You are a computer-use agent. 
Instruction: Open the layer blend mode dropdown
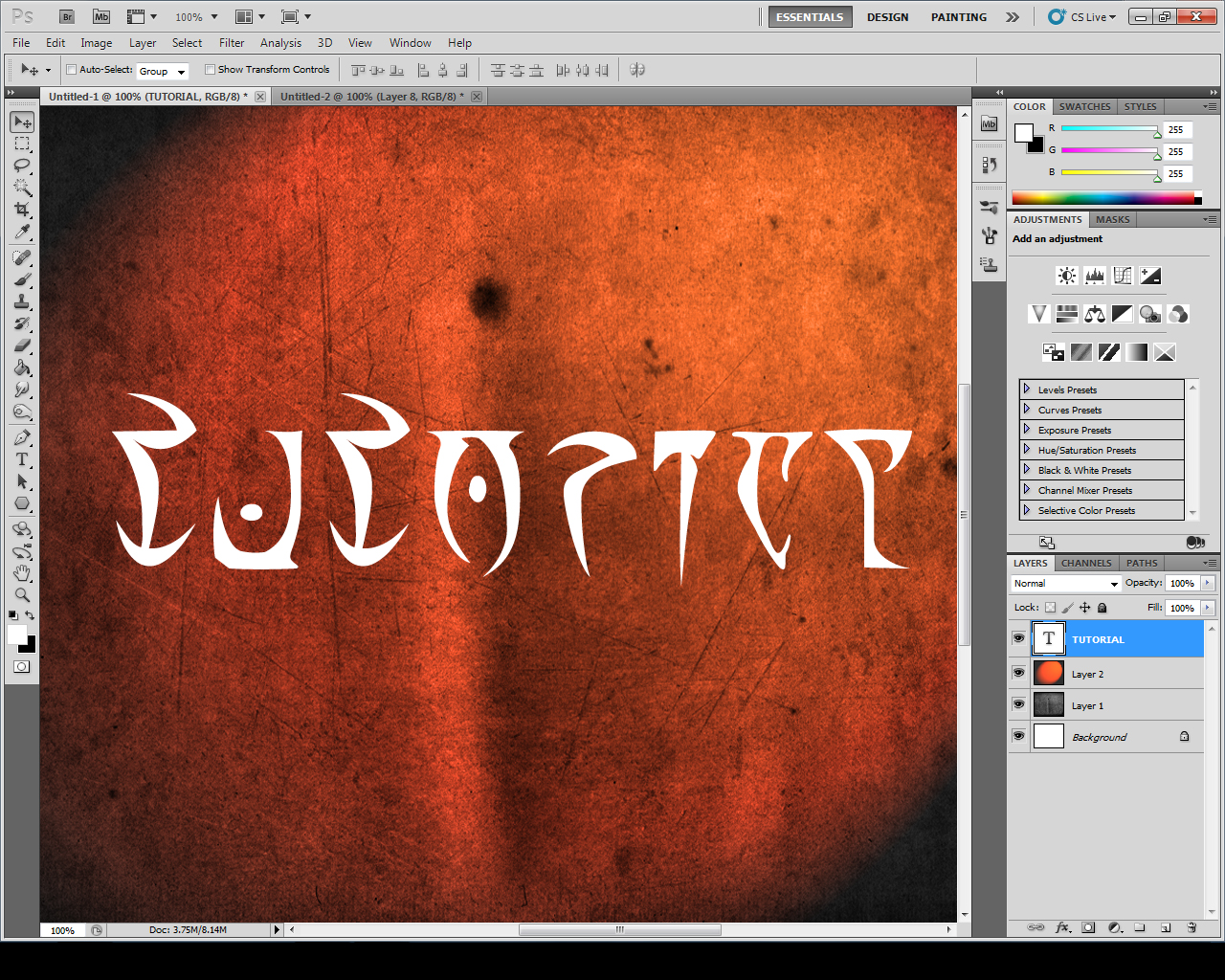coord(1064,583)
